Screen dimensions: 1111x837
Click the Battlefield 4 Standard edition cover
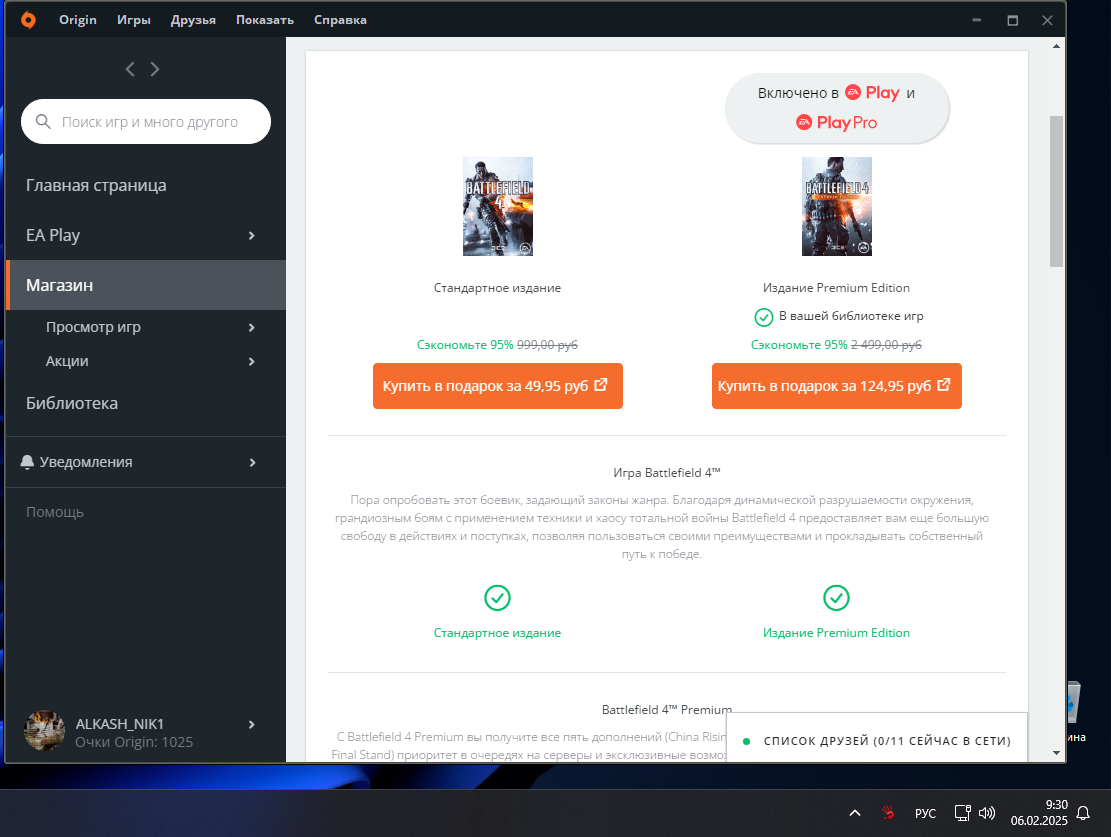pyautogui.click(x=497, y=206)
